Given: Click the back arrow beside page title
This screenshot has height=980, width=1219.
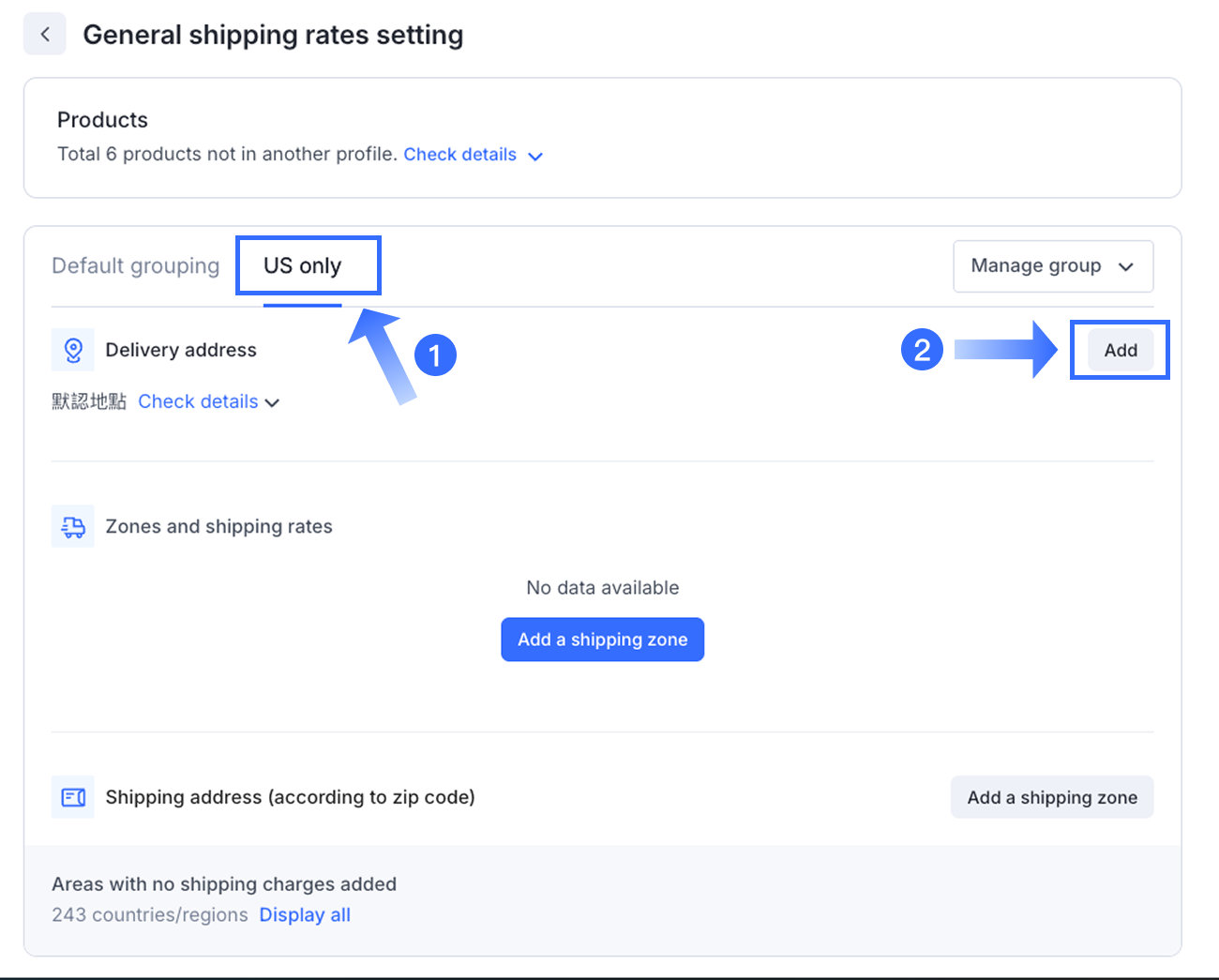Looking at the screenshot, I should click(45, 35).
